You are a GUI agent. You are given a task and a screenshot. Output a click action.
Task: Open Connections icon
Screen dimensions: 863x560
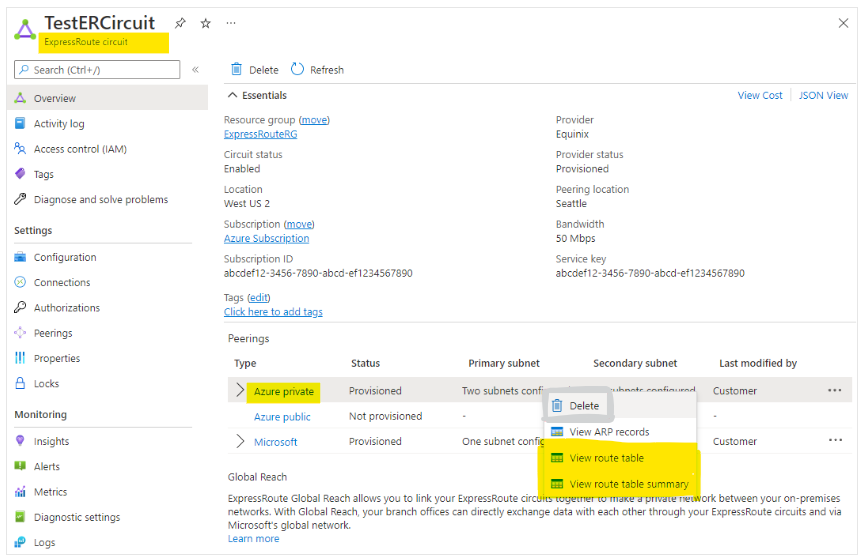20,282
